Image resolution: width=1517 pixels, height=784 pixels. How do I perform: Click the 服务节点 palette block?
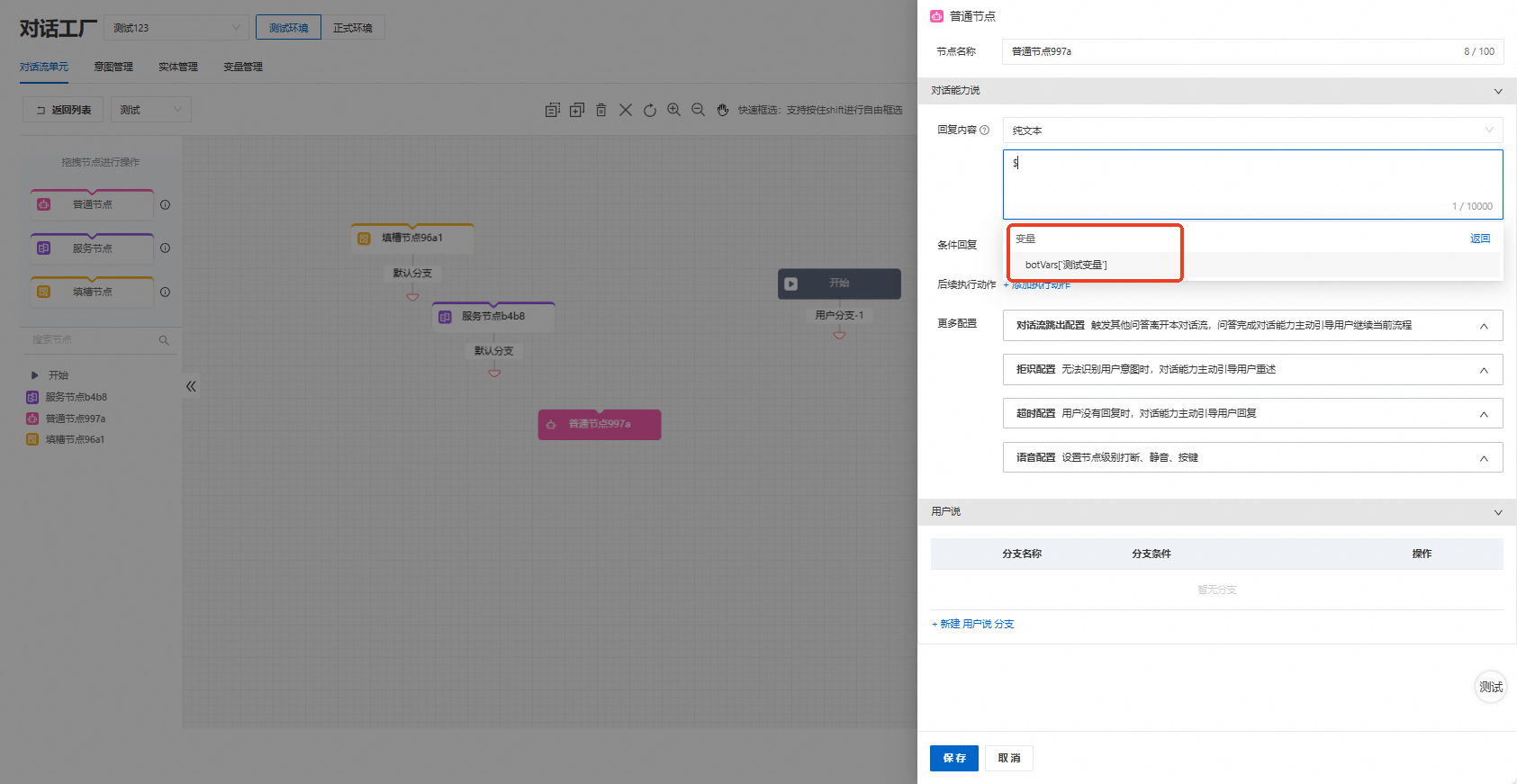[92, 248]
